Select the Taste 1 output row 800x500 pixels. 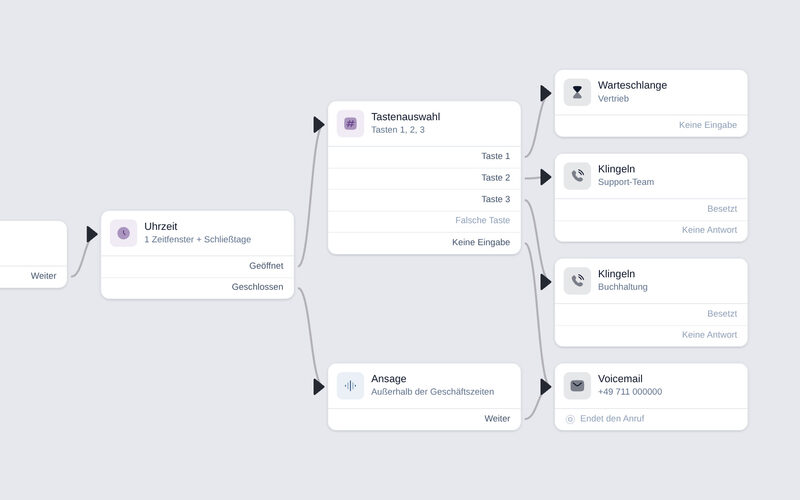click(x=424, y=157)
